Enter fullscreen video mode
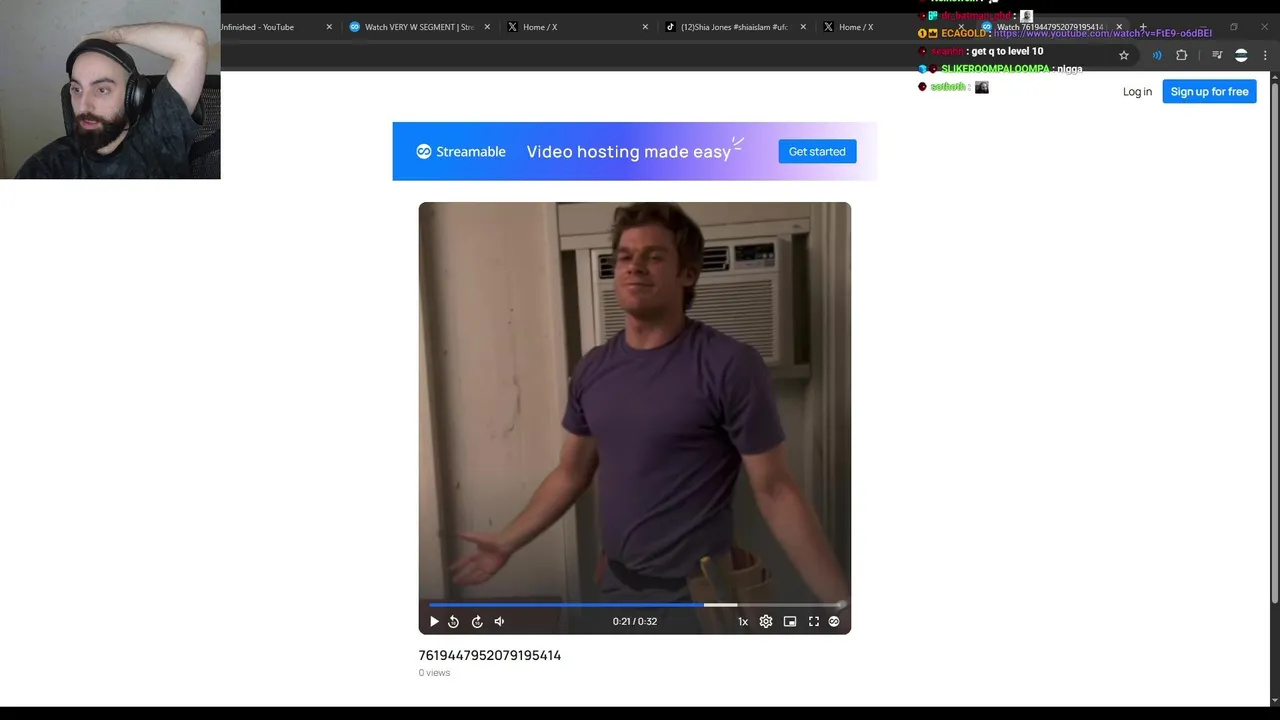The width and height of the screenshot is (1280, 720). pyautogui.click(x=814, y=621)
